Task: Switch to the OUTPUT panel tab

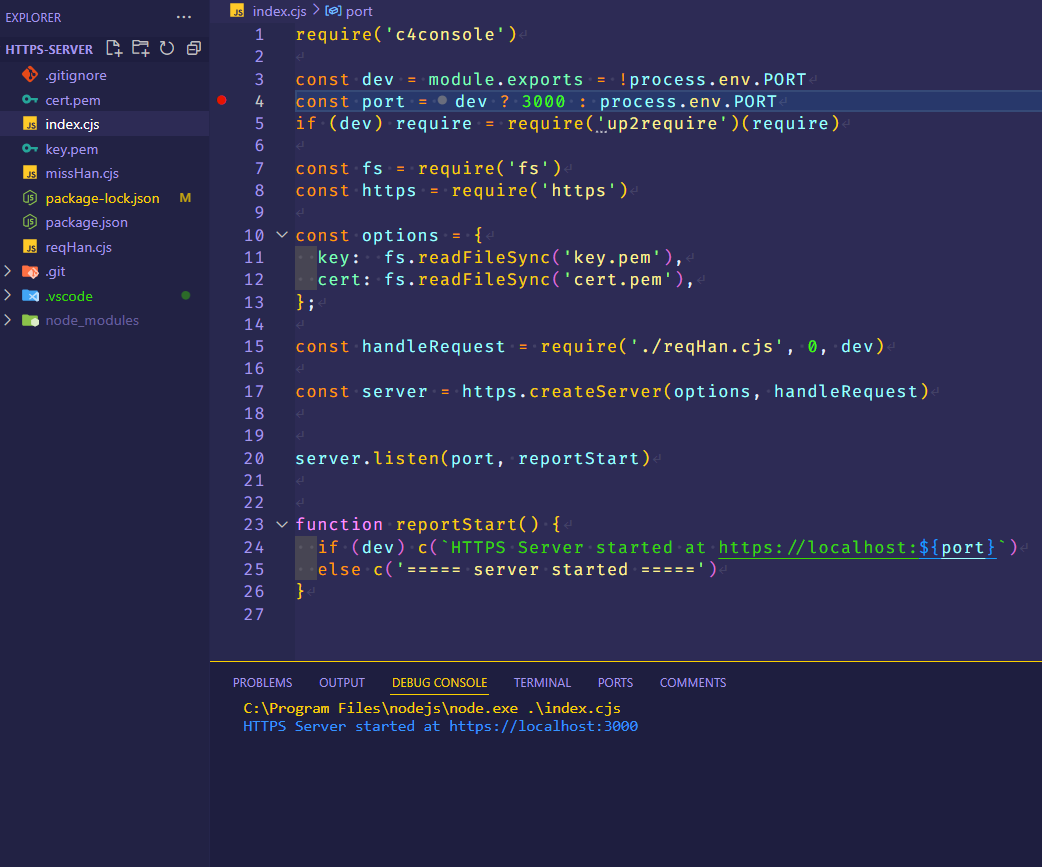Action: (x=342, y=683)
